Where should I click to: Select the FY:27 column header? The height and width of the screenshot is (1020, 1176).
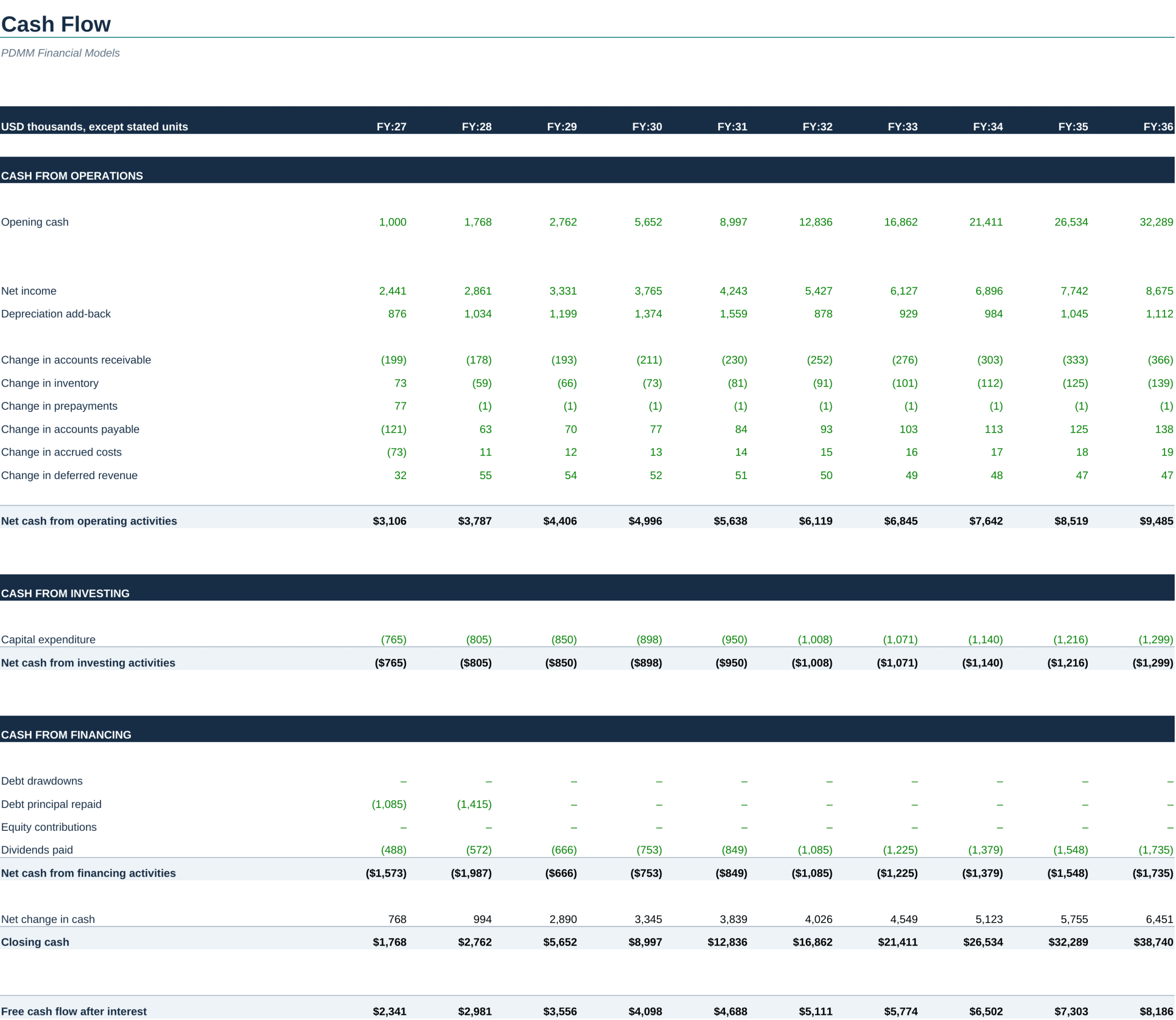tap(392, 127)
